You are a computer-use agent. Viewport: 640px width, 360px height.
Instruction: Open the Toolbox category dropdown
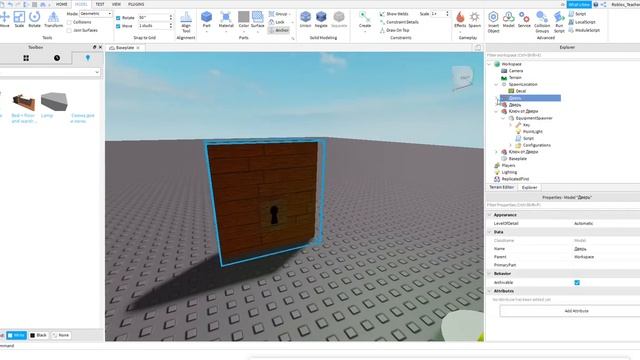50,72
